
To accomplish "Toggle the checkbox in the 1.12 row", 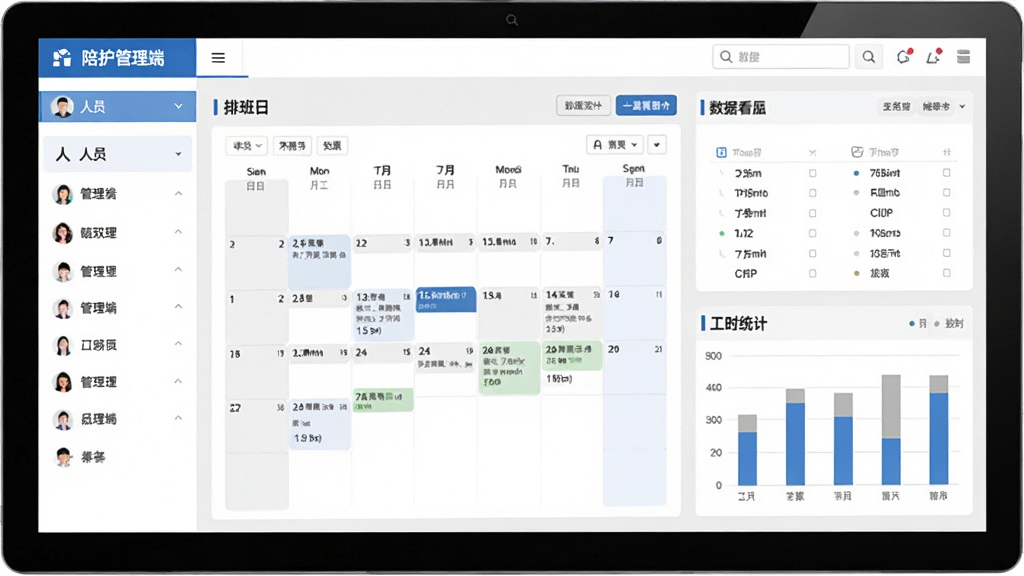I will coord(812,233).
